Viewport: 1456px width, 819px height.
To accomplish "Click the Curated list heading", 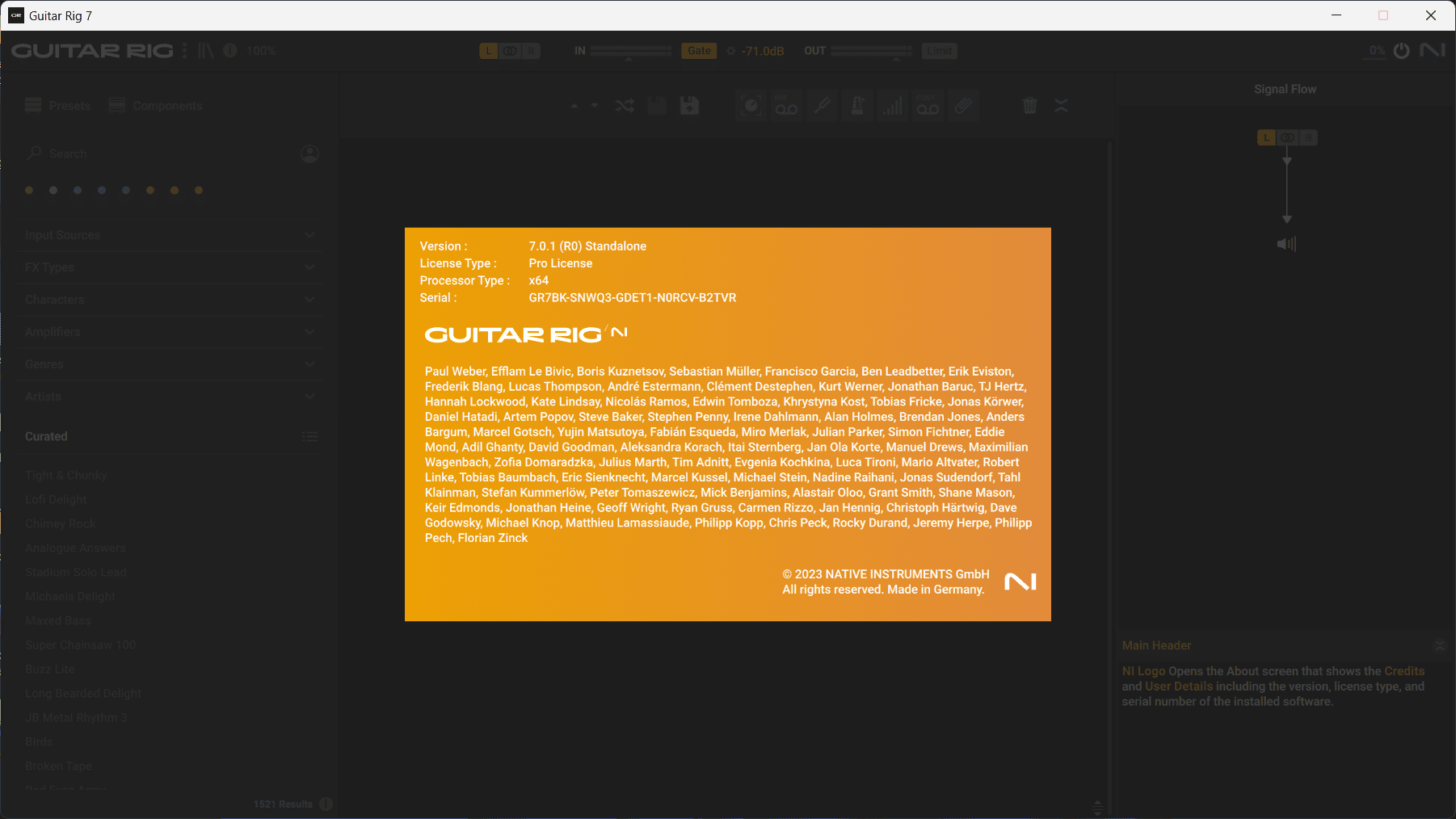I will [46, 436].
